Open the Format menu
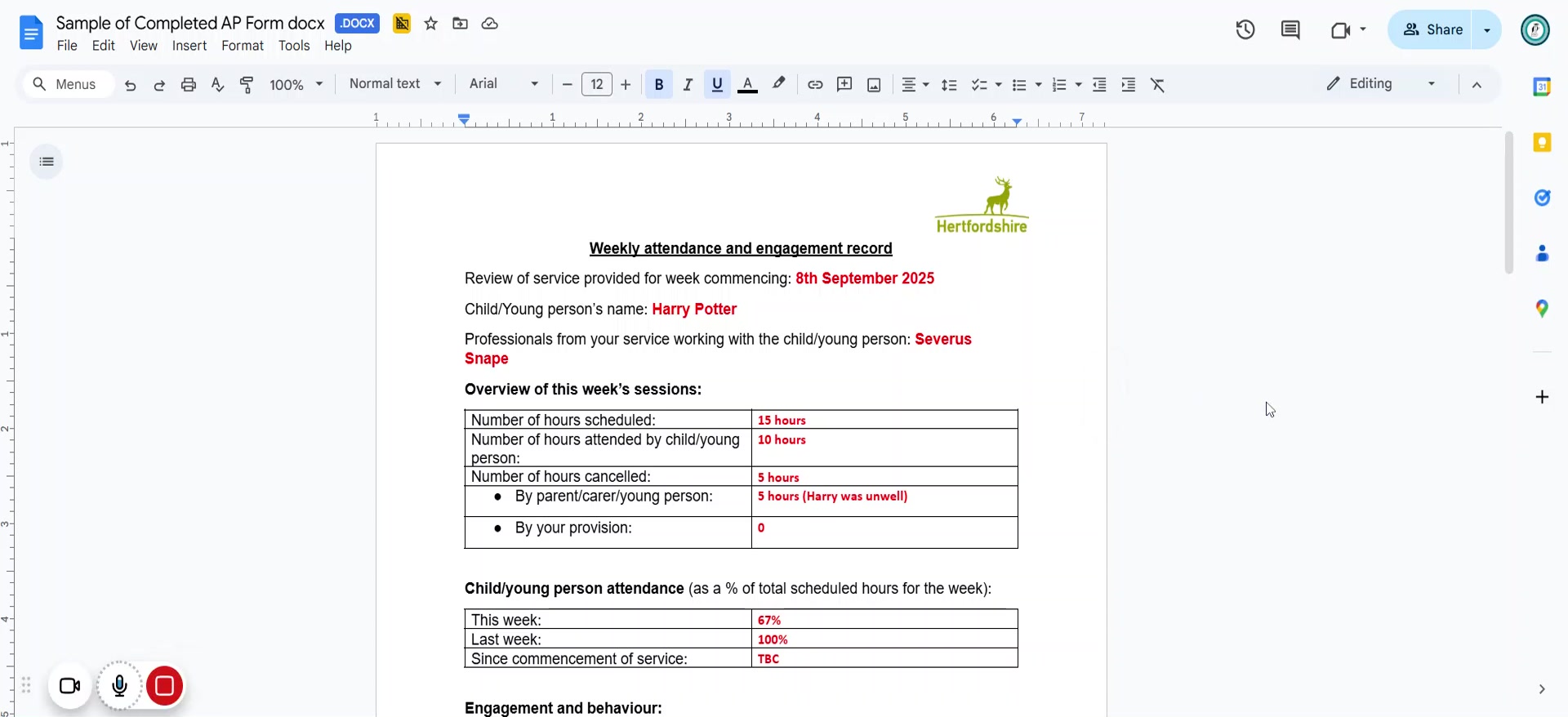This screenshot has width=1568, height=717. coord(243,46)
